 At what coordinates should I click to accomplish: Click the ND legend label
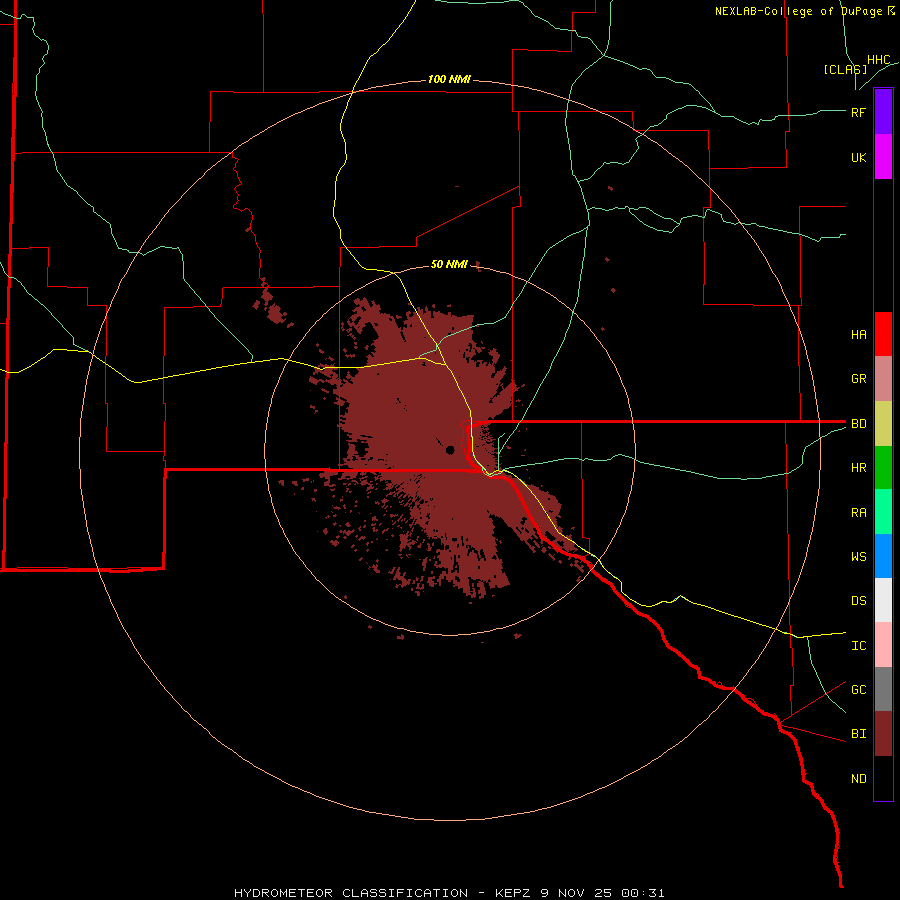[858, 779]
